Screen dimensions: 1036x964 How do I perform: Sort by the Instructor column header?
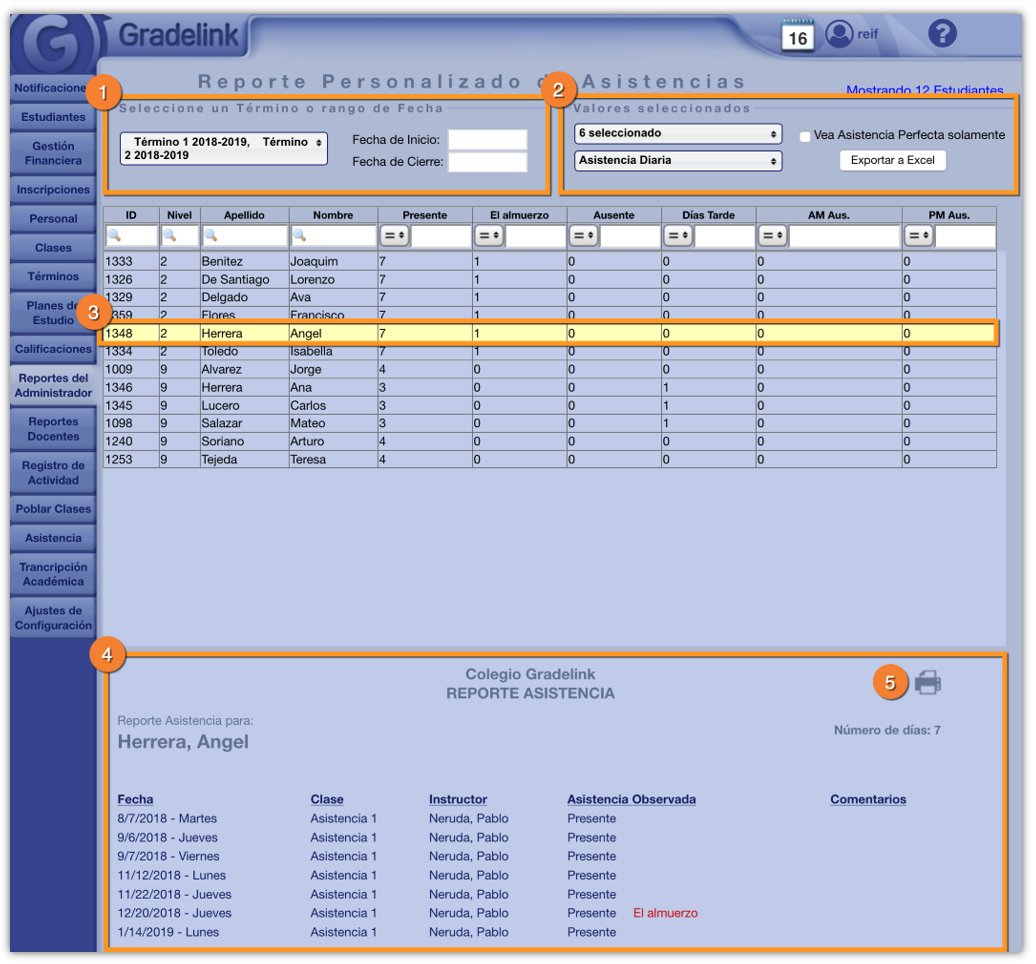click(458, 799)
